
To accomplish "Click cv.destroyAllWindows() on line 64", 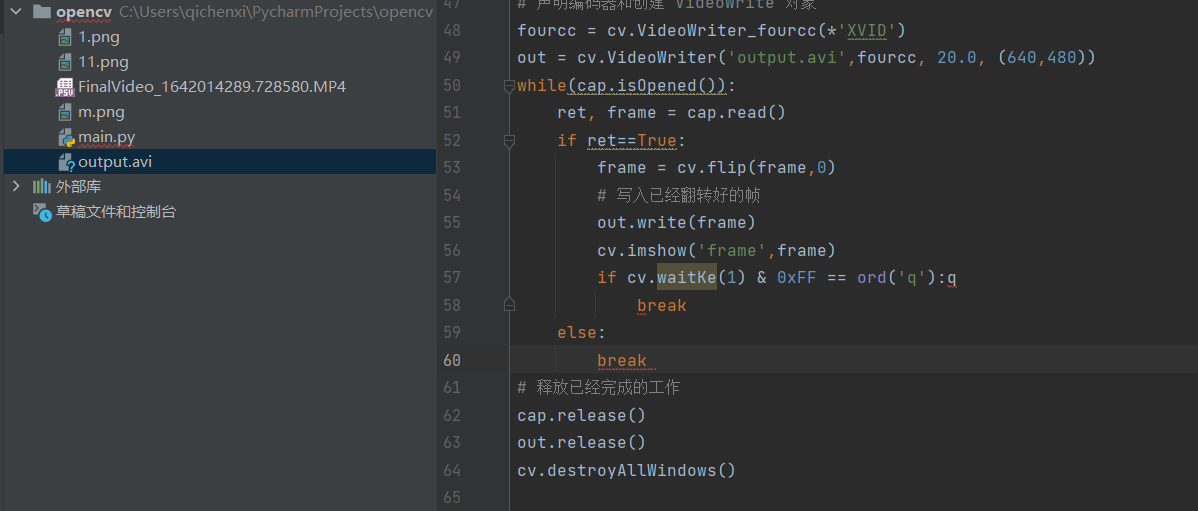I will [x=627, y=470].
